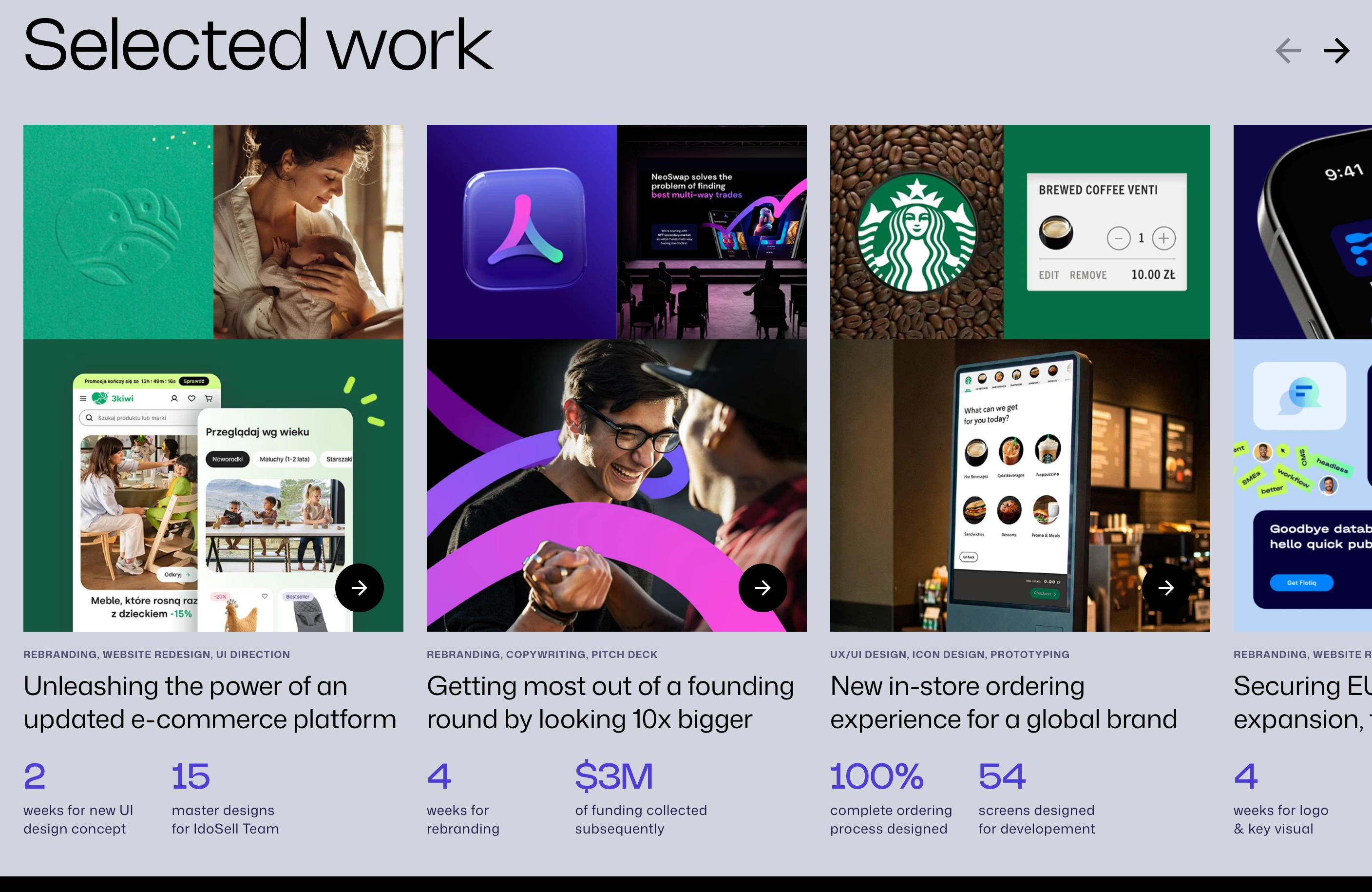Click the '15' master designs stat

[x=191, y=776]
